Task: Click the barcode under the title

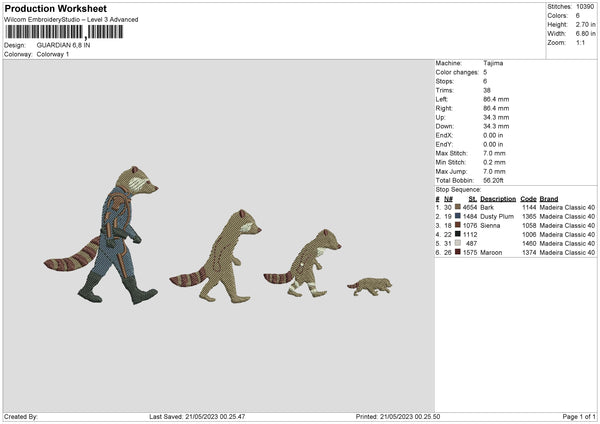Action: pos(64,32)
